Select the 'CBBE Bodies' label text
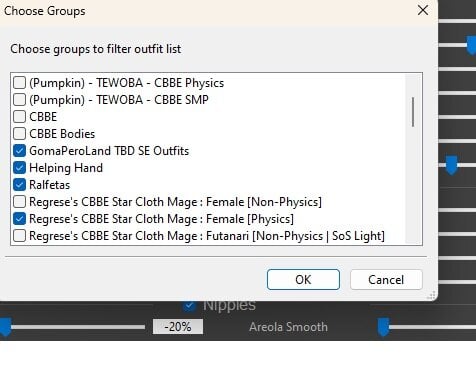This screenshot has width=476, height=387. tap(62, 134)
